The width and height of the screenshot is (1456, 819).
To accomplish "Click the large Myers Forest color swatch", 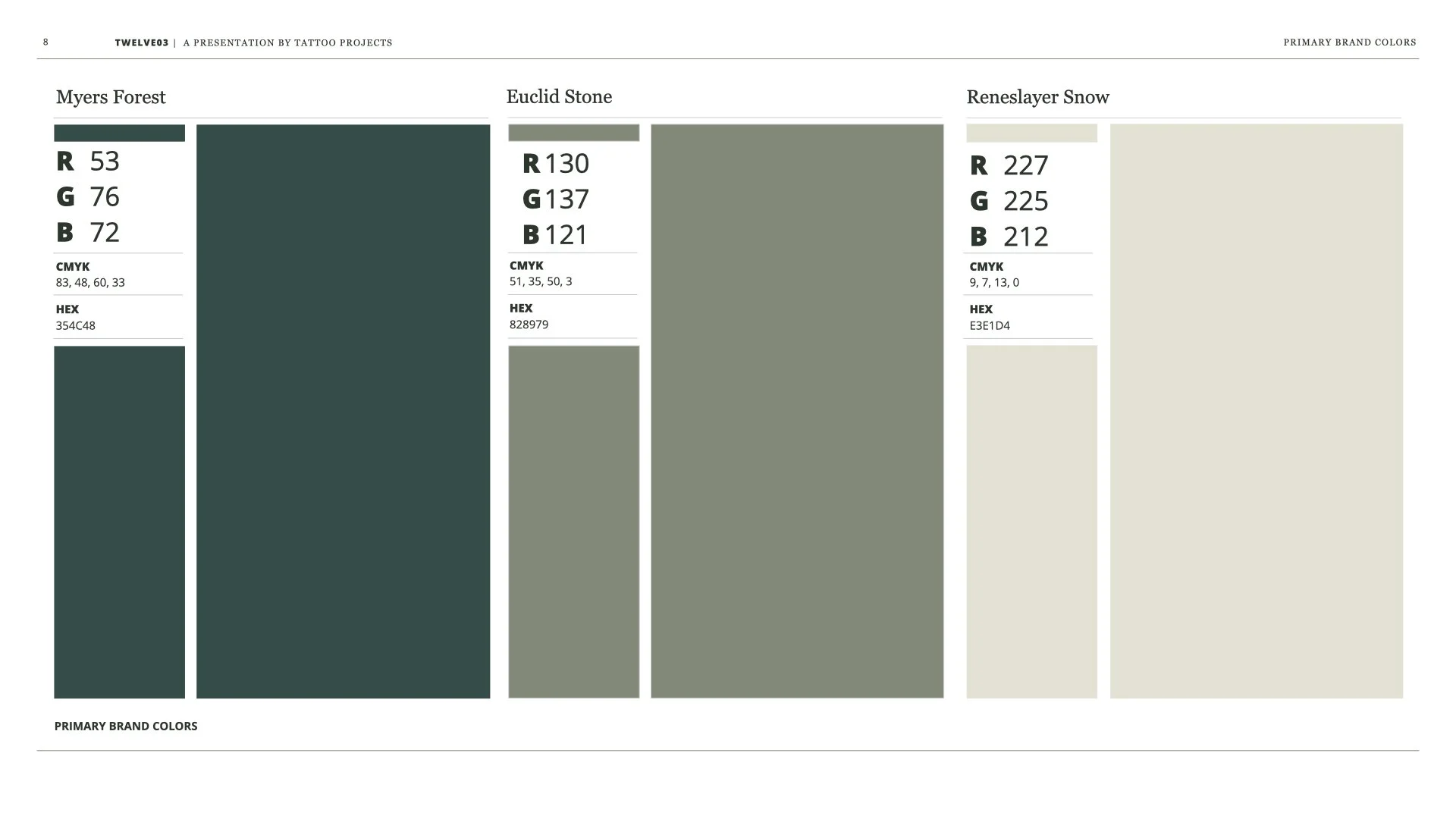I will (x=343, y=411).
